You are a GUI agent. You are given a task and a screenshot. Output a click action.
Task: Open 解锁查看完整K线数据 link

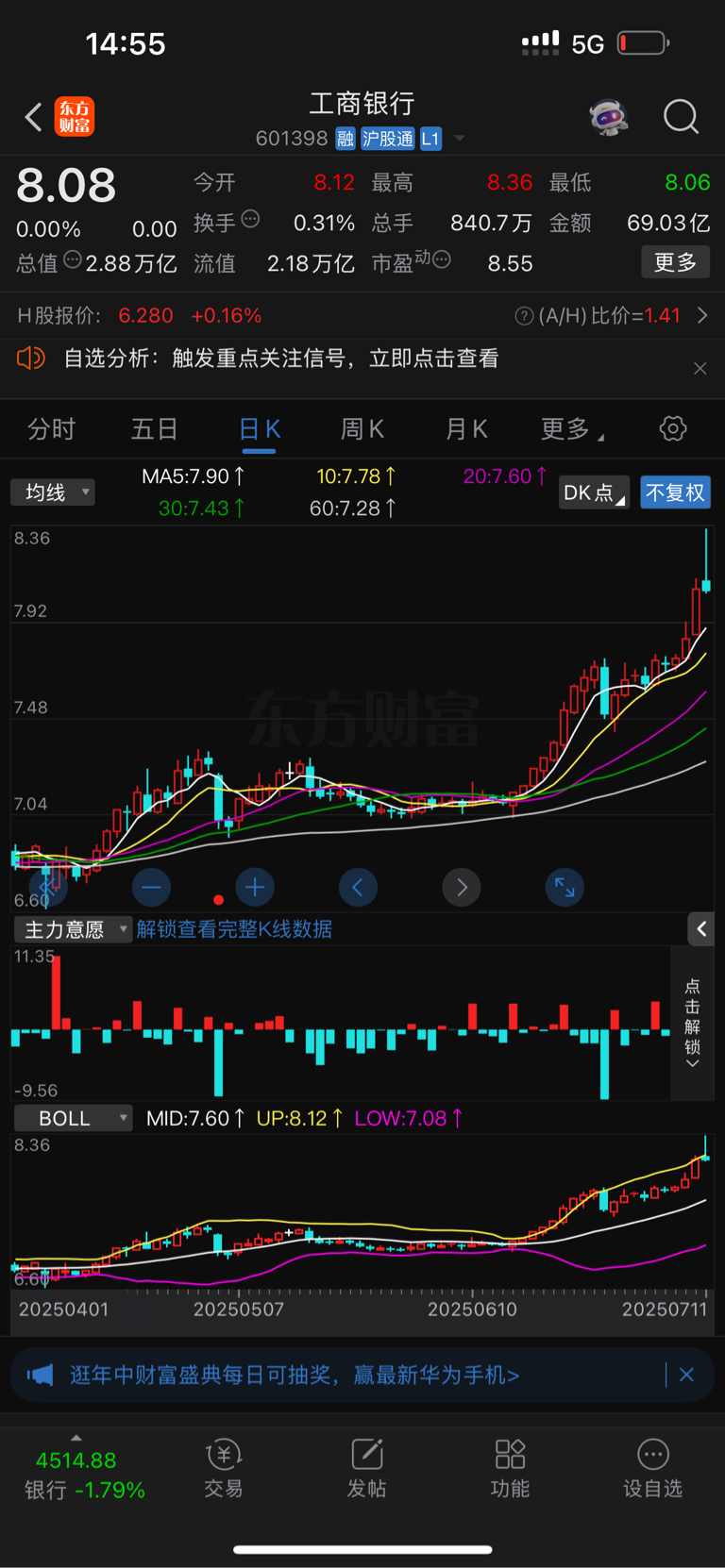pyautogui.click(x=234, y=929)
